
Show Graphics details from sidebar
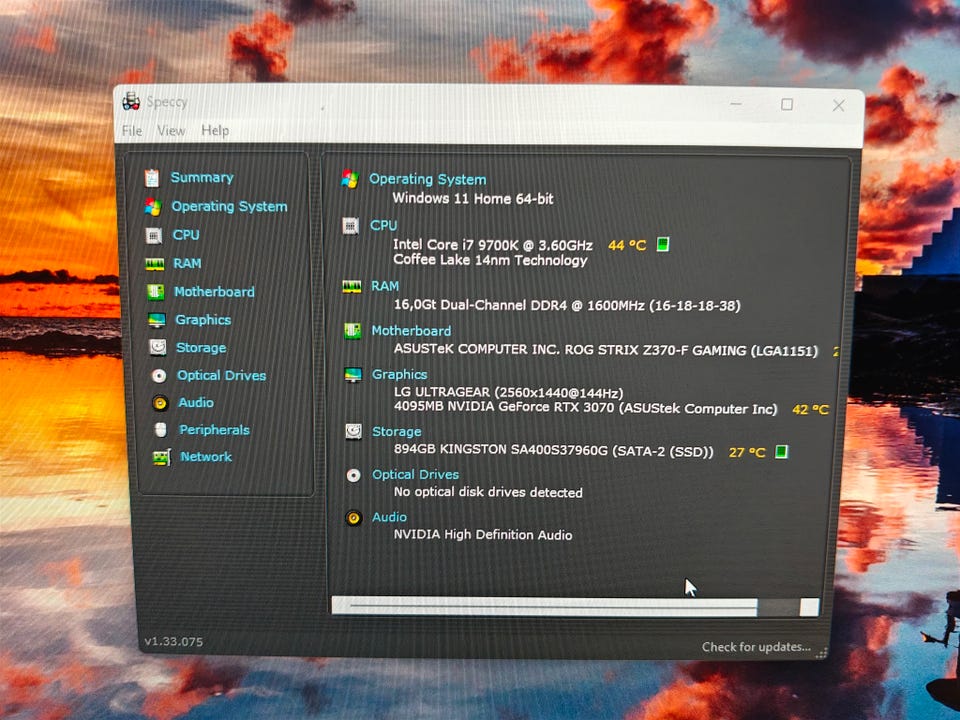(x=203, y=320)
